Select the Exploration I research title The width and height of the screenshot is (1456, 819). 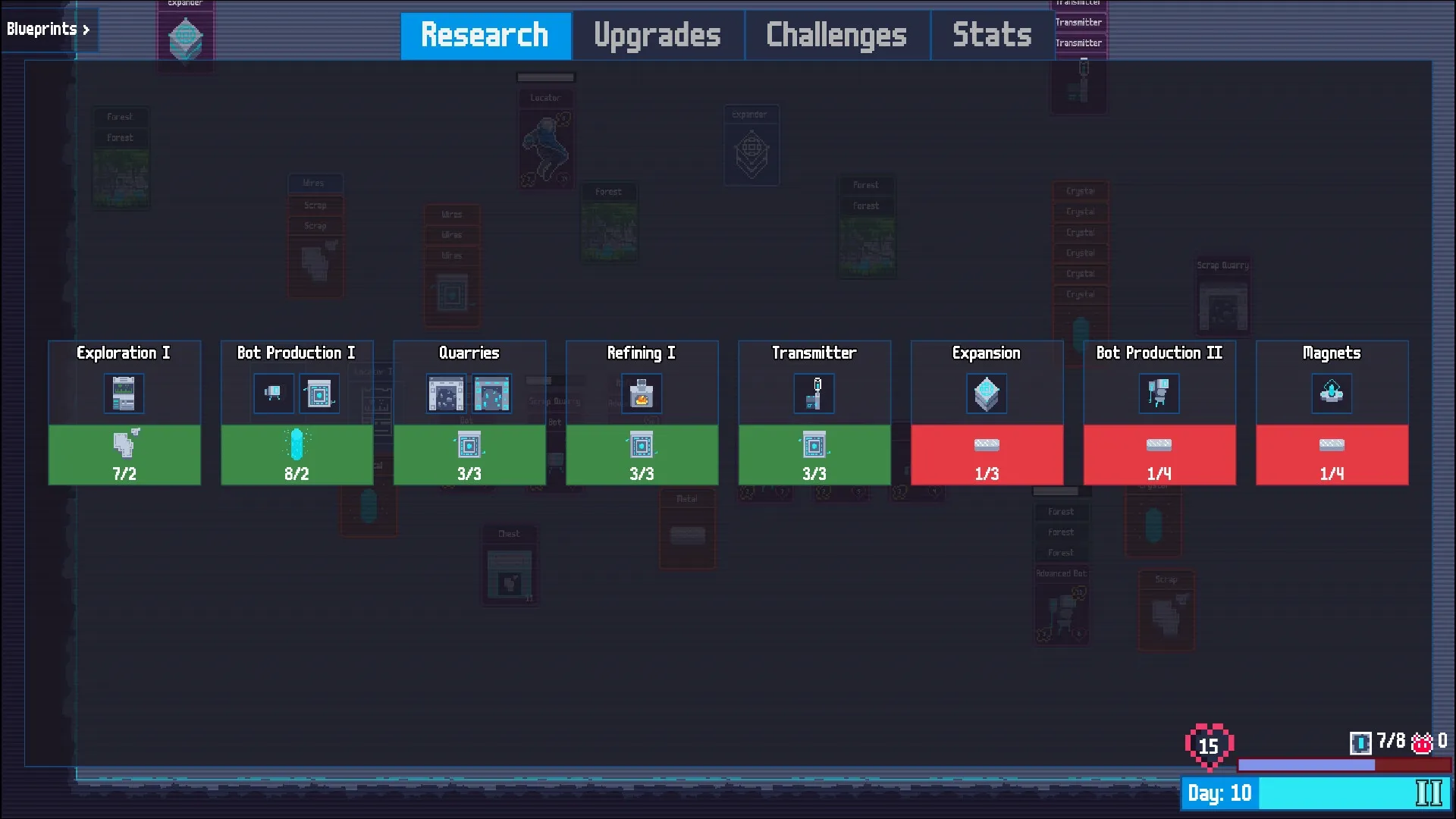[124, 353]
